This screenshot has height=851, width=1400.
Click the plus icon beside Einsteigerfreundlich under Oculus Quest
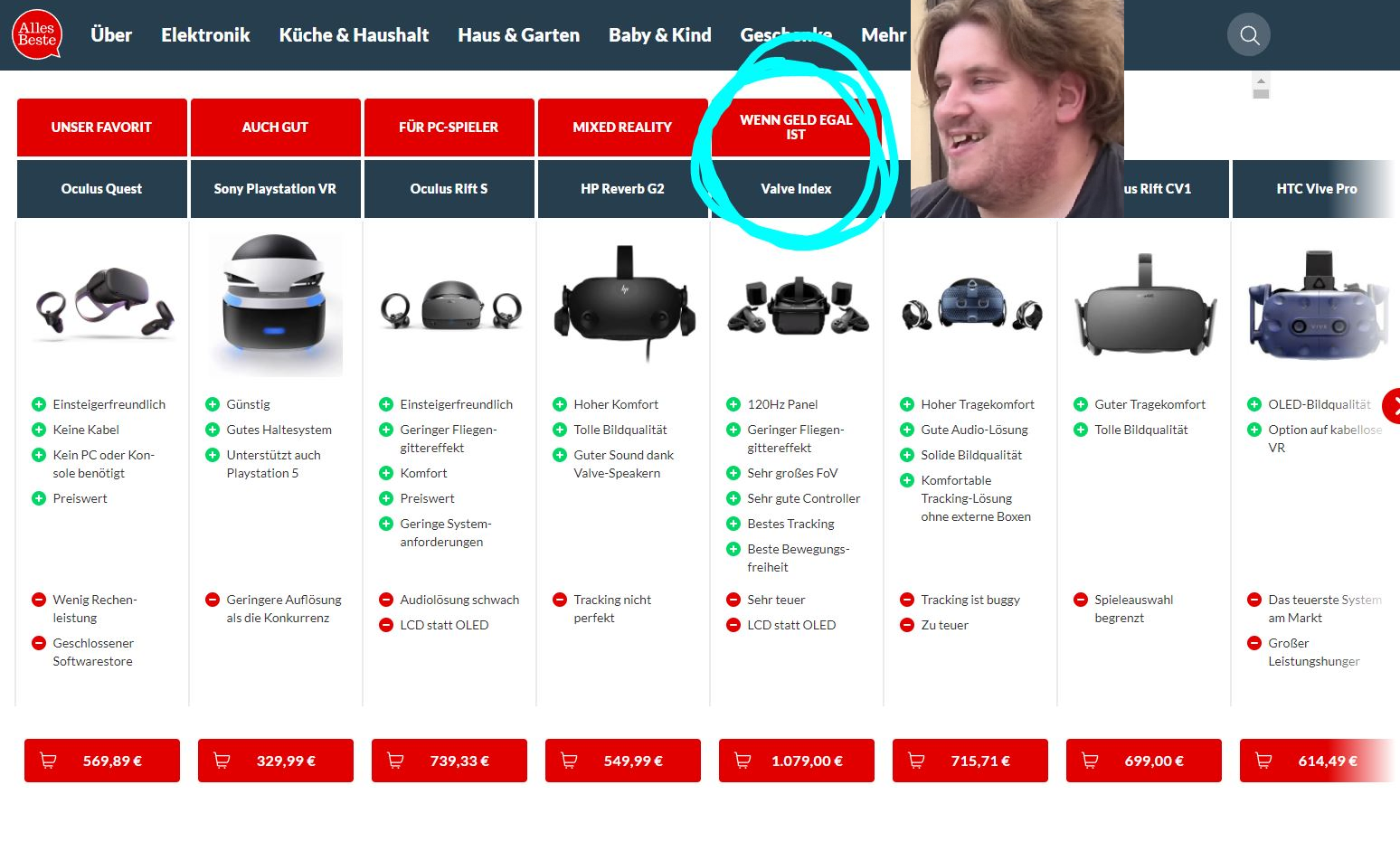click(39, 404)
